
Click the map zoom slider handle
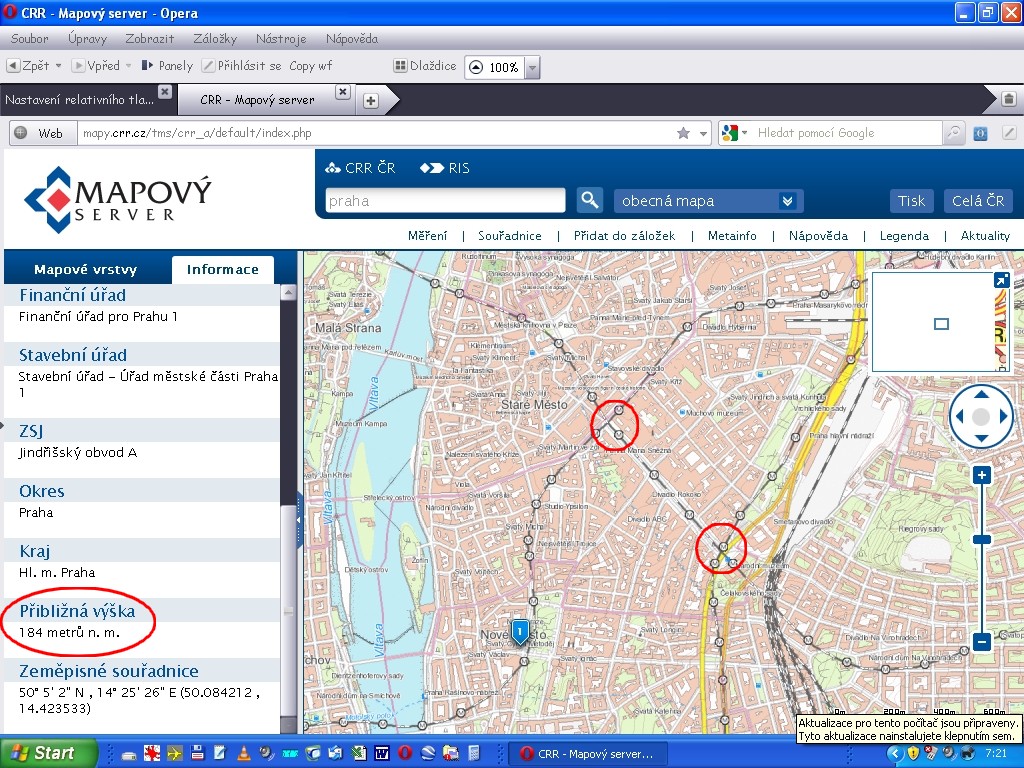pos(982,539)
